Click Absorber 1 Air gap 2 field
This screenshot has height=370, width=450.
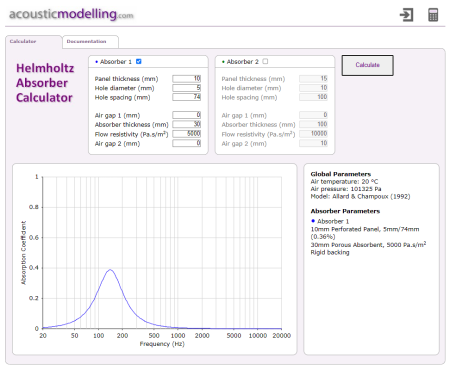click(x=187, y=143)
